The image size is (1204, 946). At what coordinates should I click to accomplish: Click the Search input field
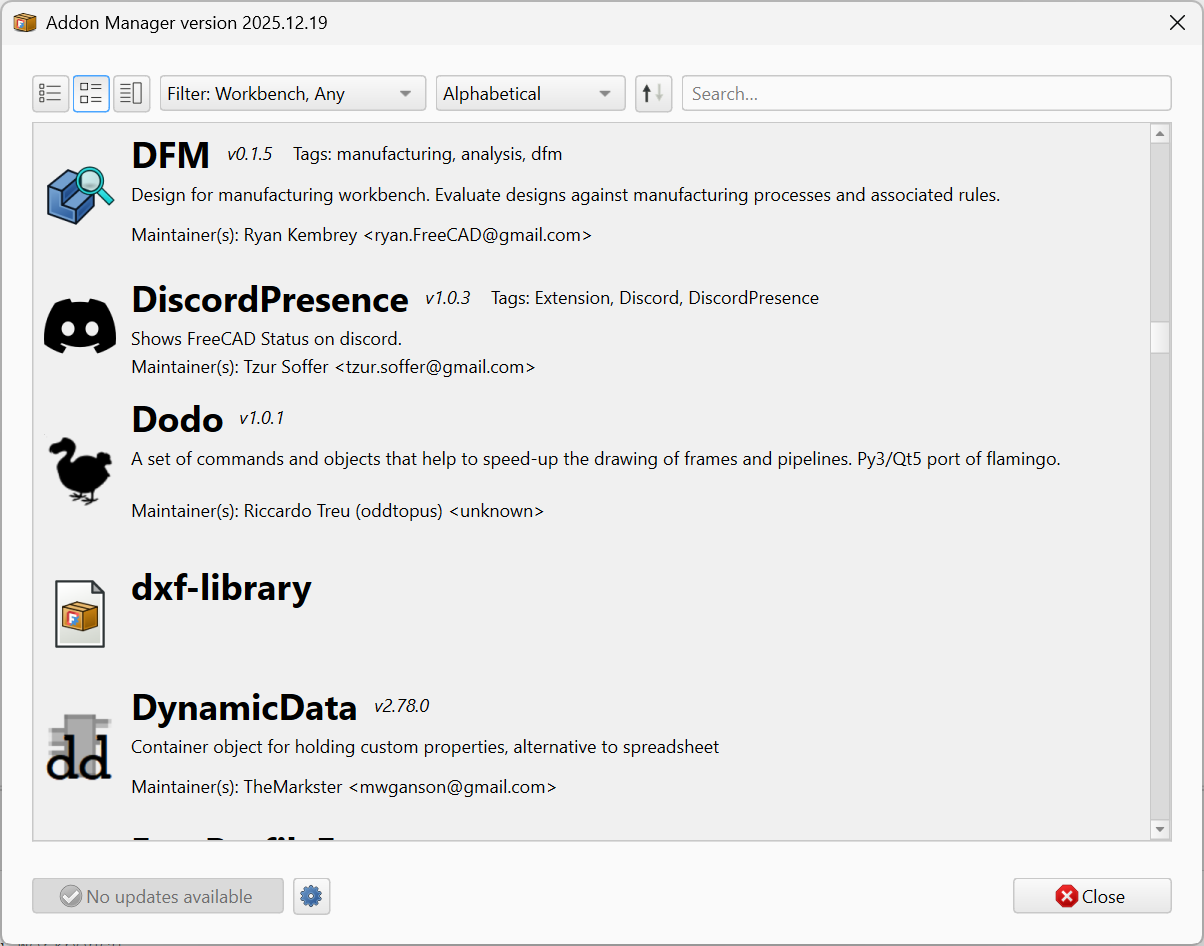coord(926,94)
